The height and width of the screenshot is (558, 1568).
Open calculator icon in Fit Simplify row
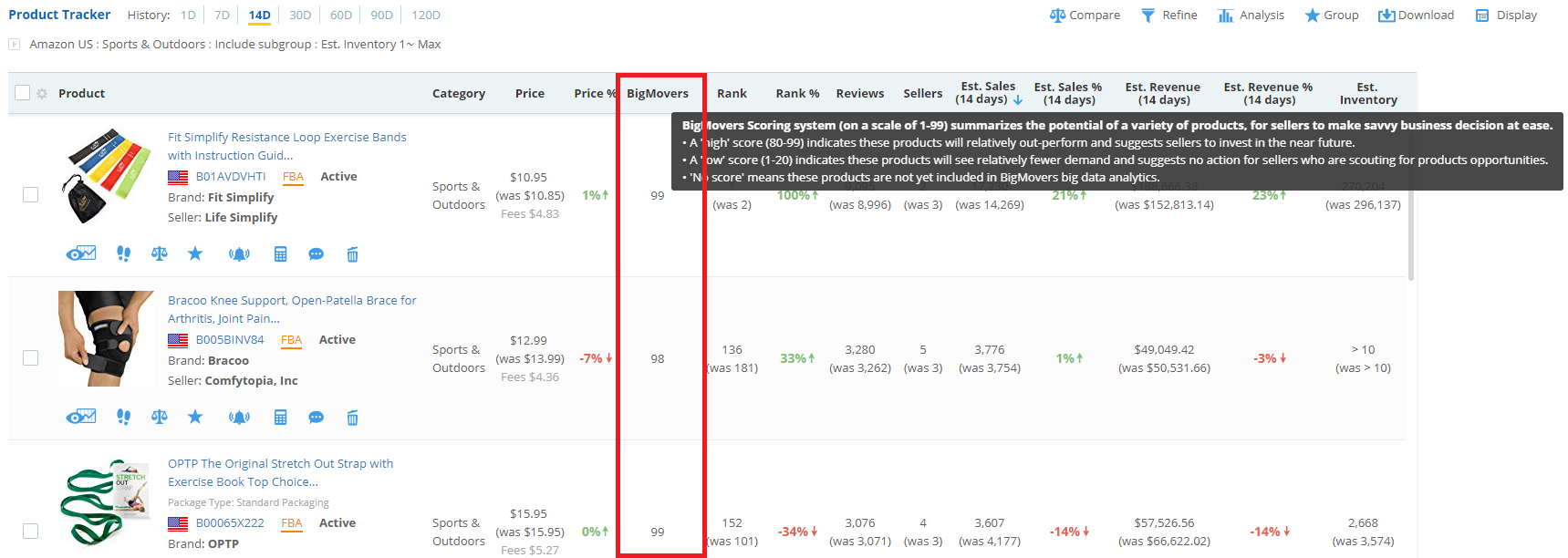pos(281,254)
